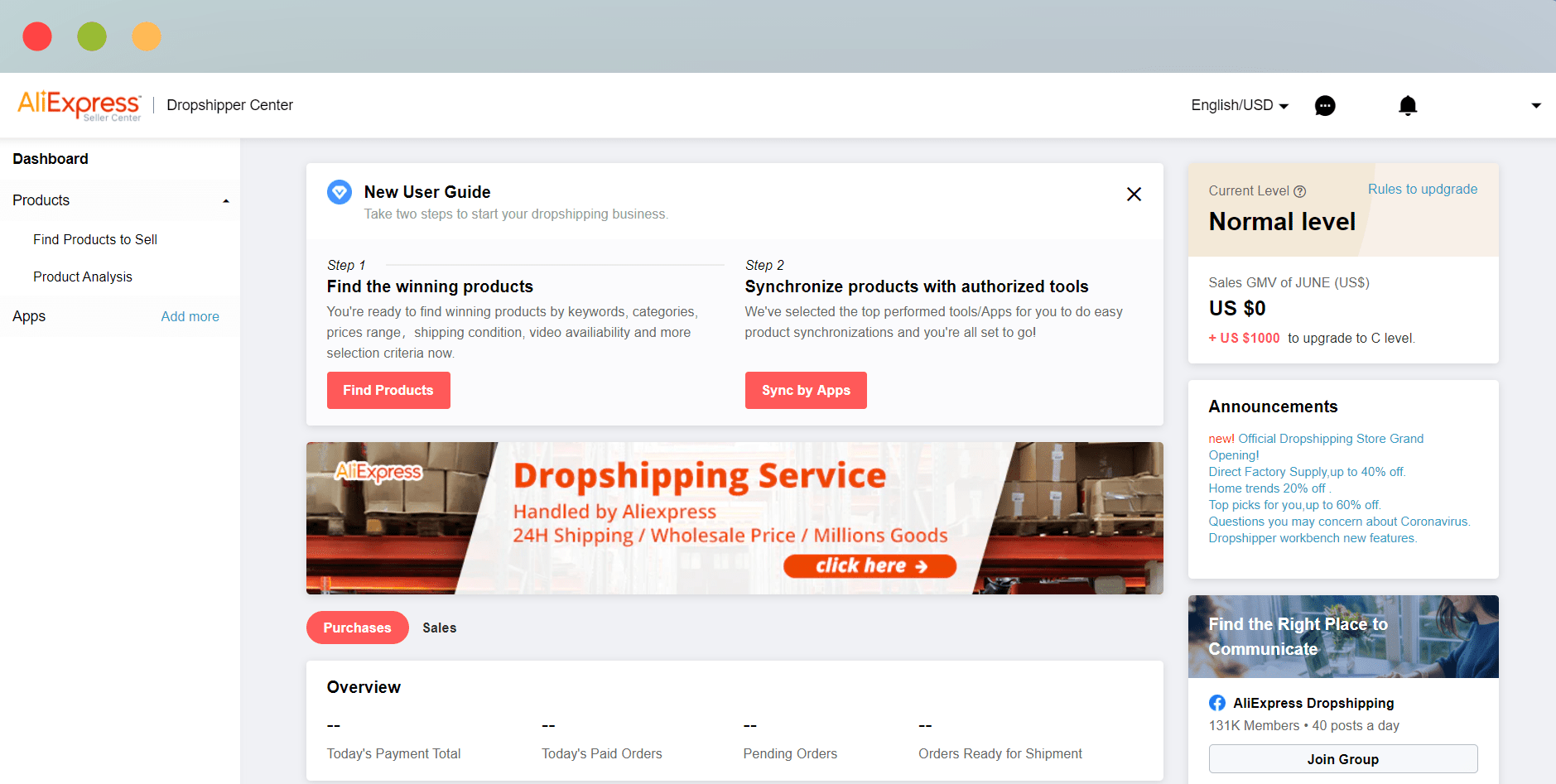Click the Overview heading
1556x784 pixels.
coord(364,687)
